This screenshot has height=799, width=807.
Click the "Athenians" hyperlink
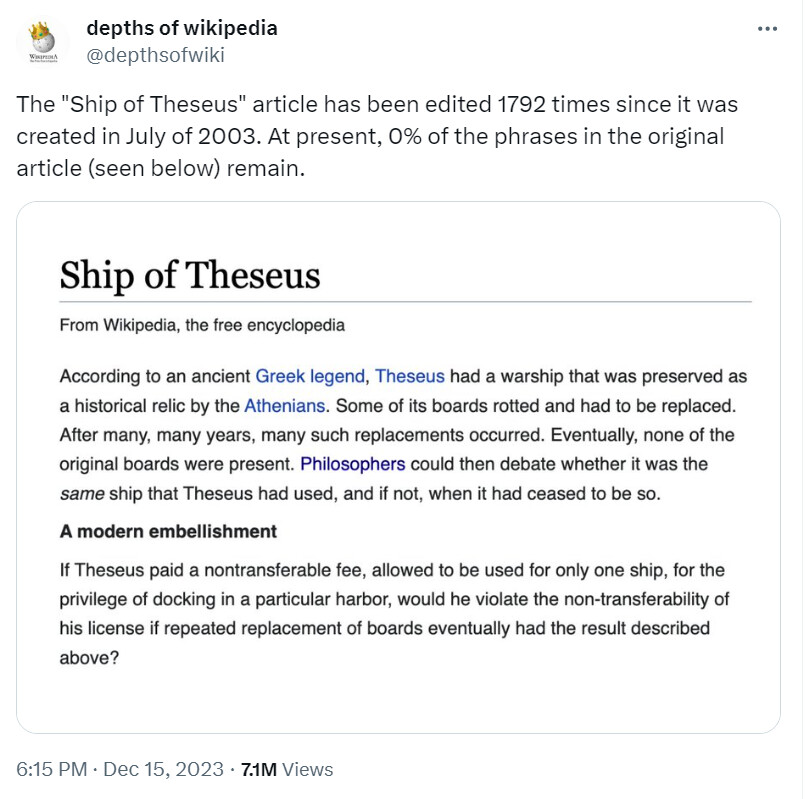tap(285, 406)
